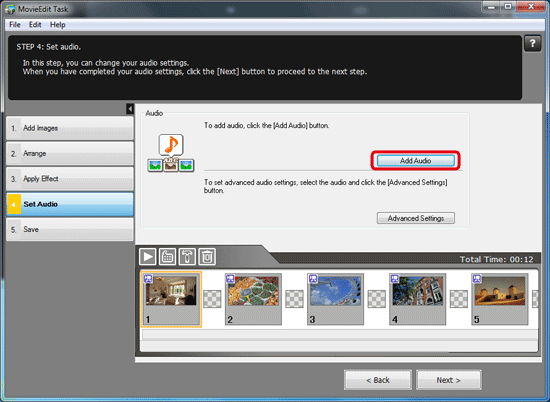
Task: Click transition box between images 3 and 4
Action: pos(376,299)
